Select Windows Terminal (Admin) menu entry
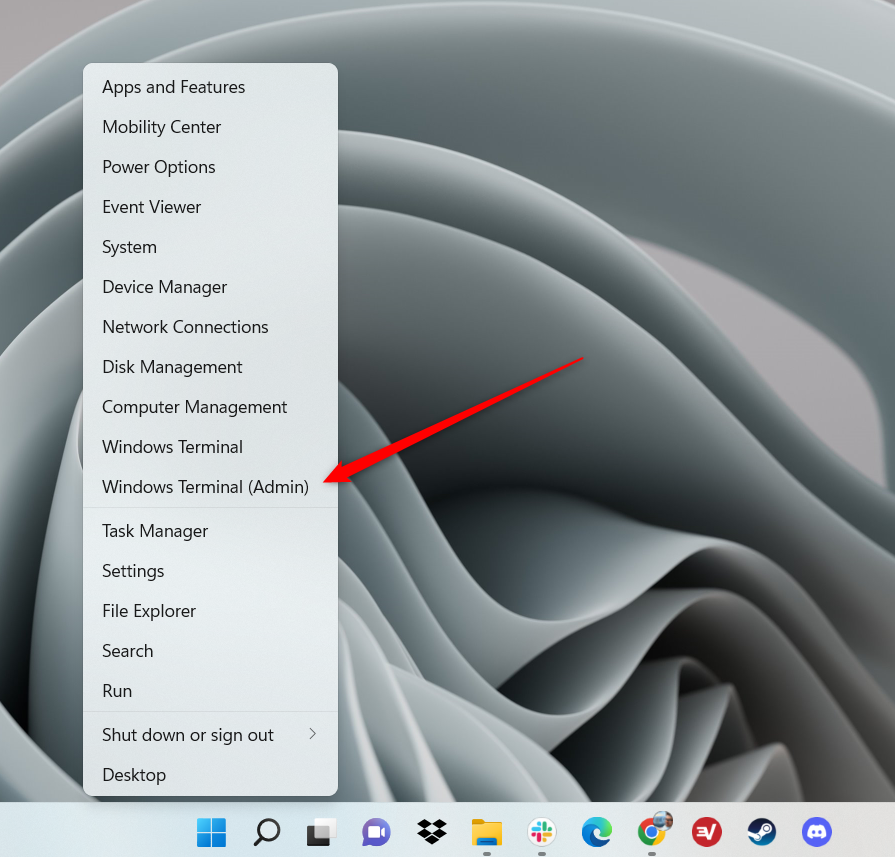The image size is (895, 857). 205,487
